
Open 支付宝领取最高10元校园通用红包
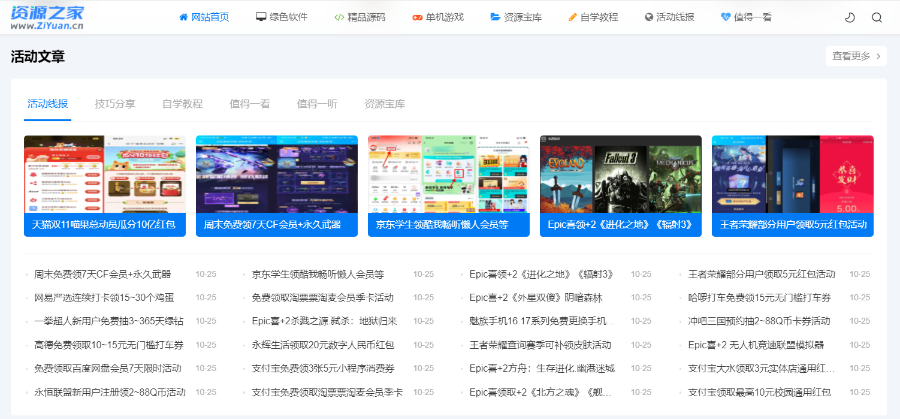pos(759,393)
